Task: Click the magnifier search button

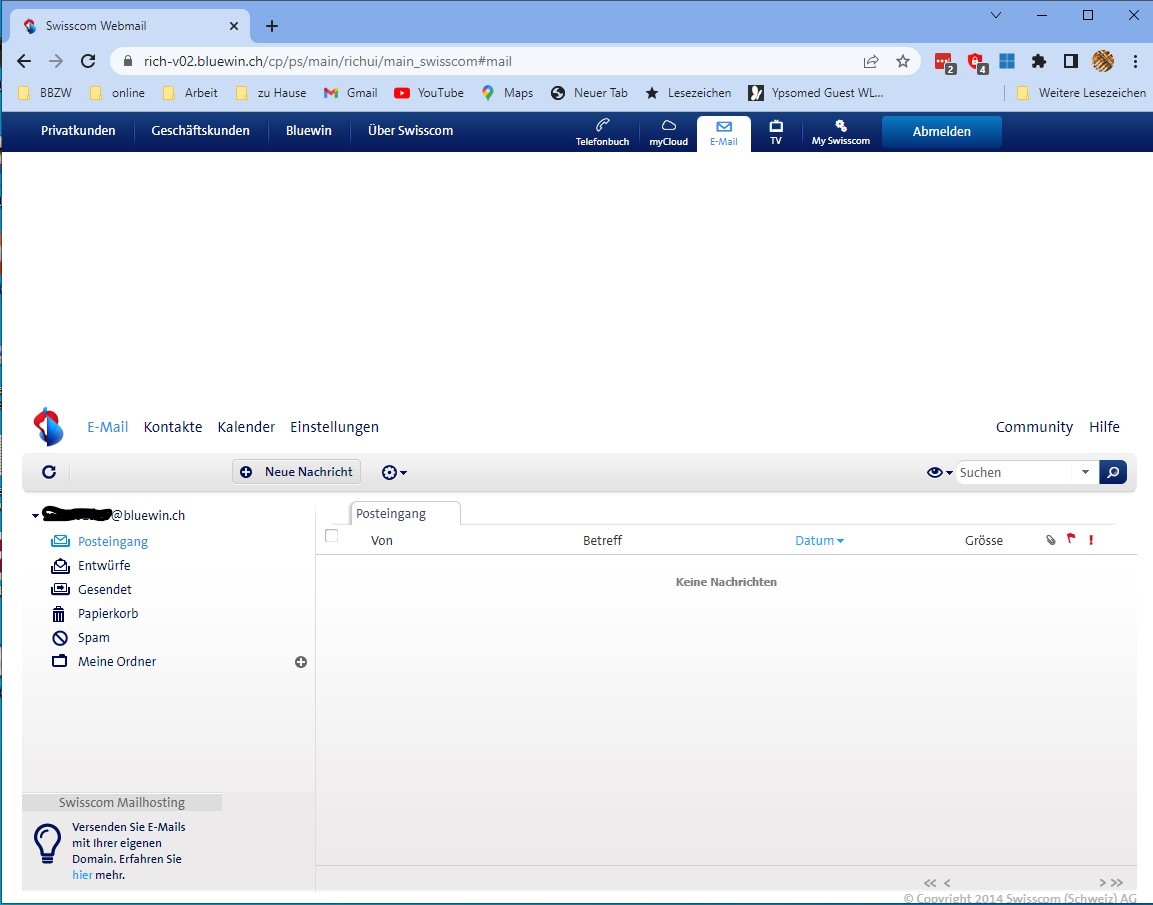Action: (1113, 472)
